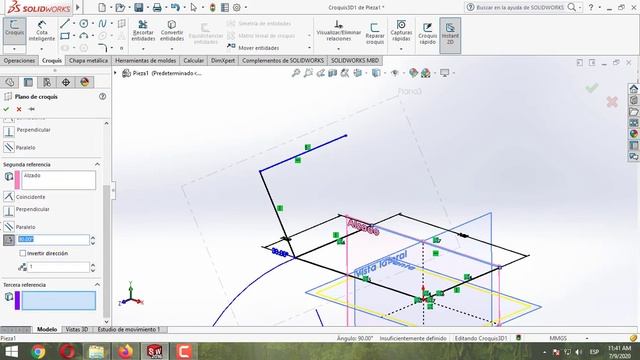Click the Print icon
The height and width of the screenshot is (360, 640).
157,7
